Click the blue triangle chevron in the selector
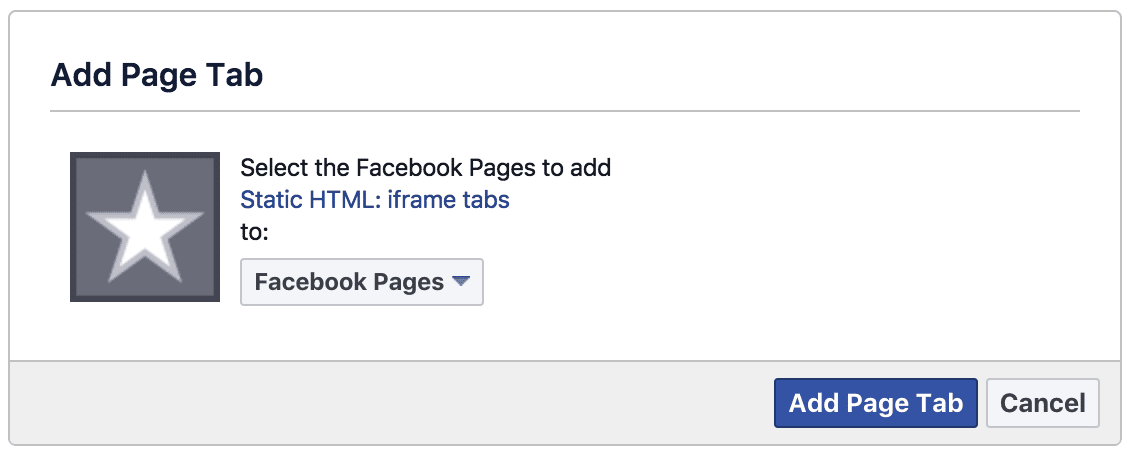 [x=461, y=281]
